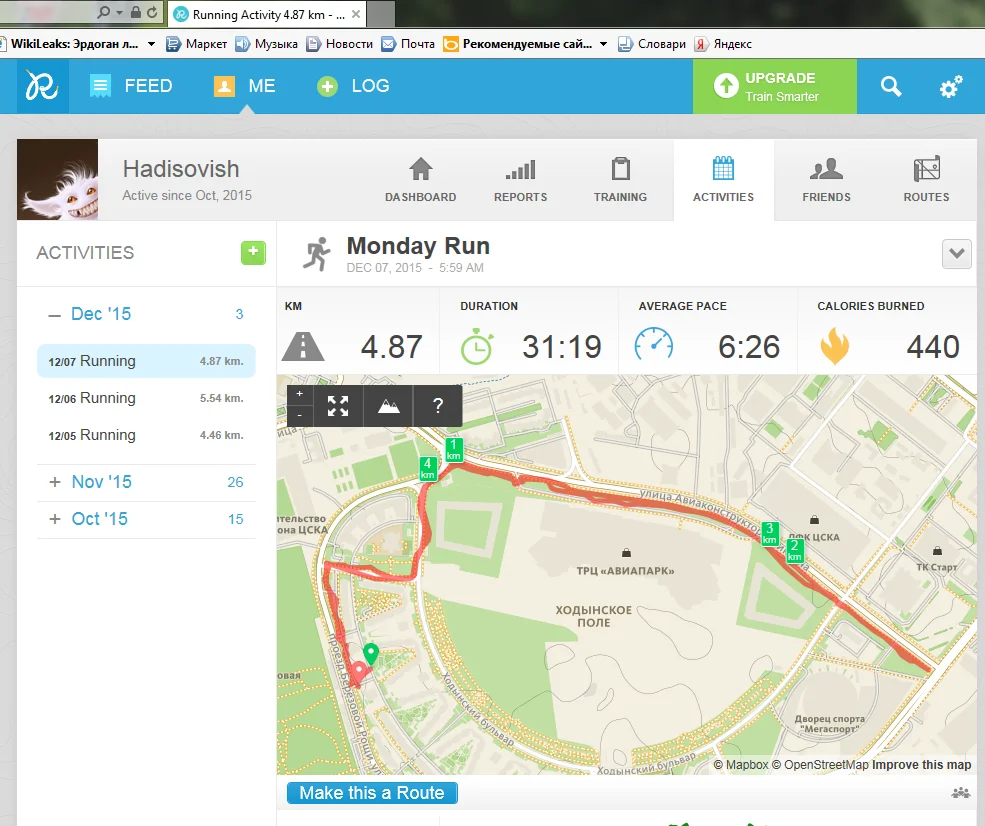Zoom in the map with plus
Screen dimensions: 985x826
coord(300,394)
